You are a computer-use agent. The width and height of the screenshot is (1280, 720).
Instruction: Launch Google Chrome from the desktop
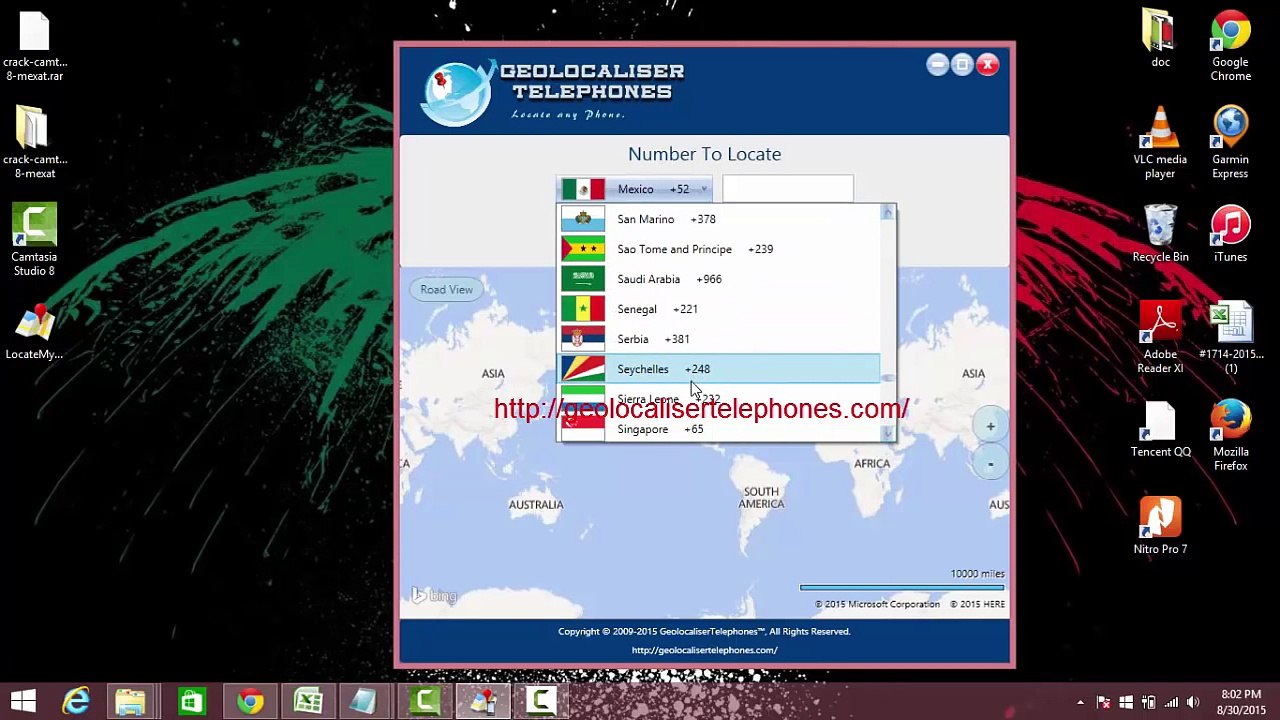coord(1231,47)
